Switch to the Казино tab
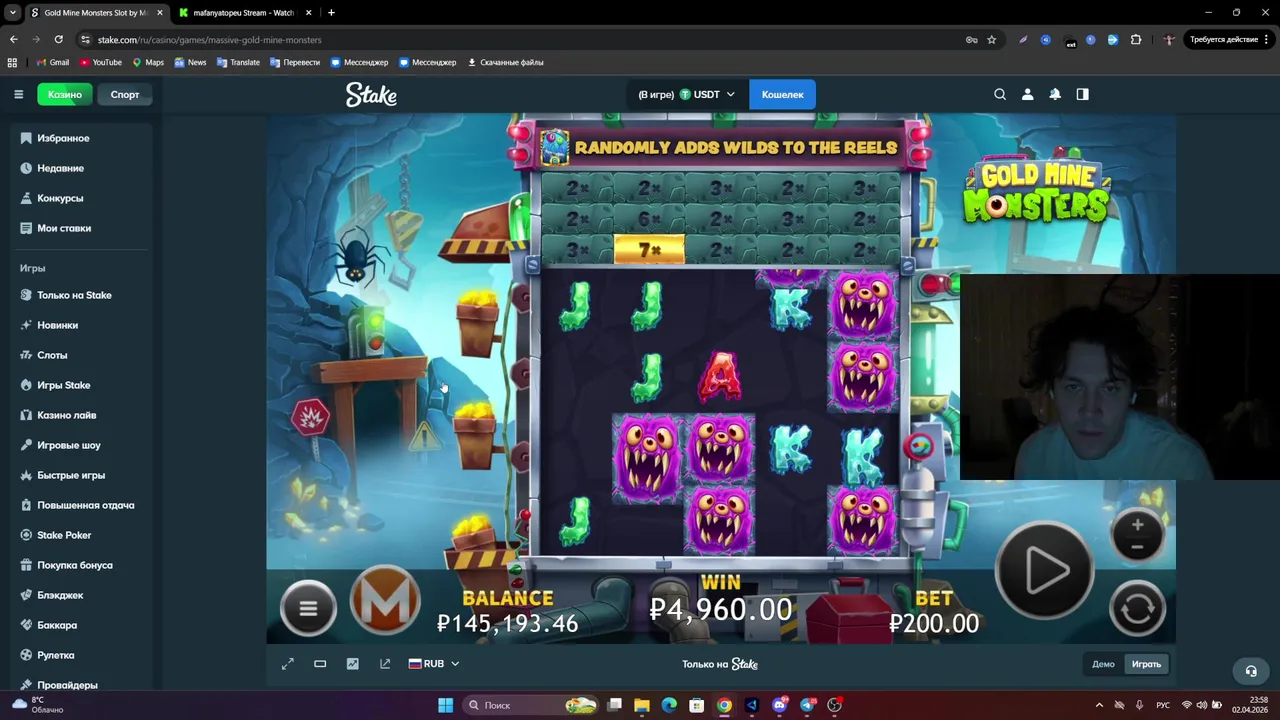 point(65,94)
